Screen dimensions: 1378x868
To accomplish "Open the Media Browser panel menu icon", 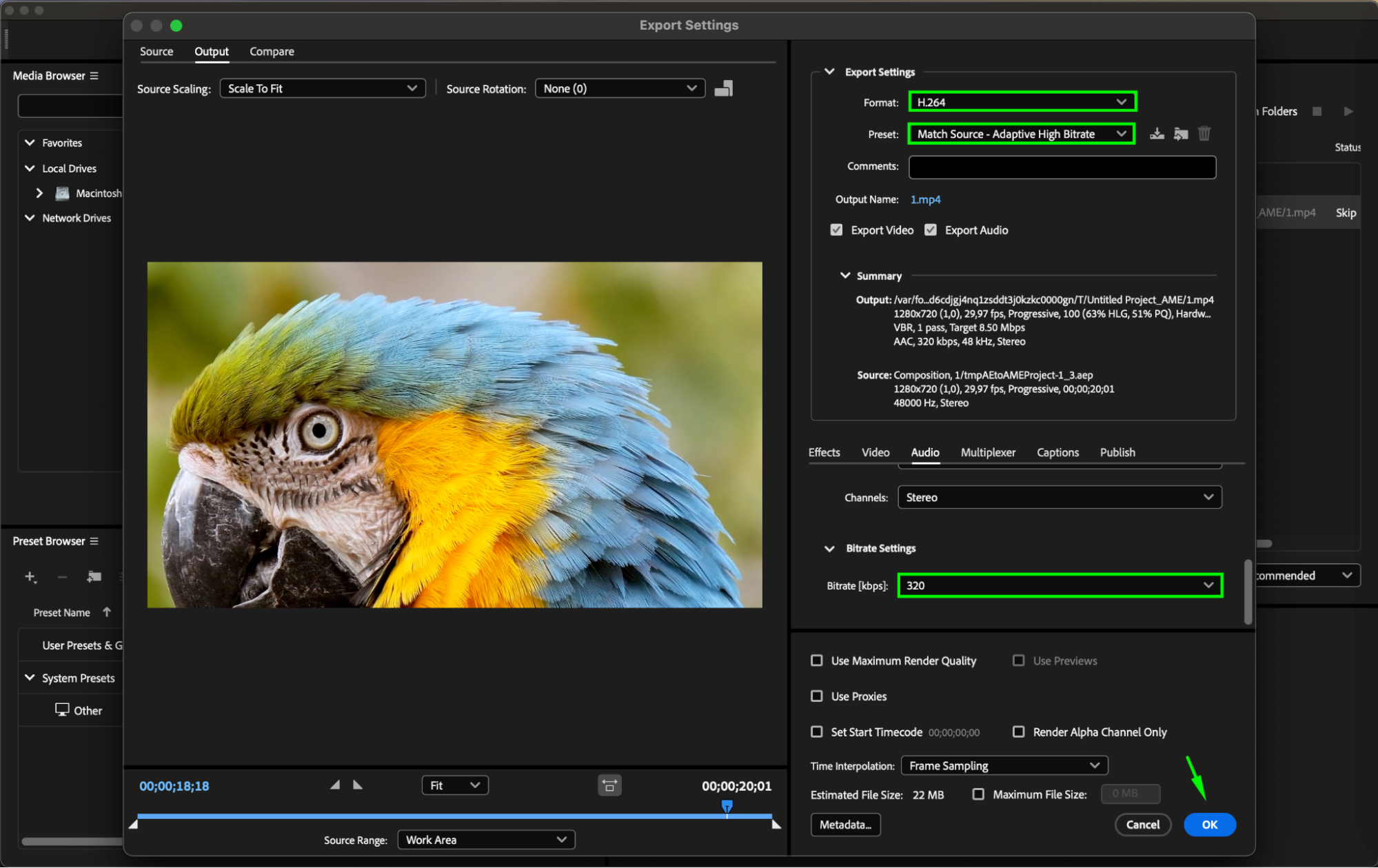I will 94,75.
